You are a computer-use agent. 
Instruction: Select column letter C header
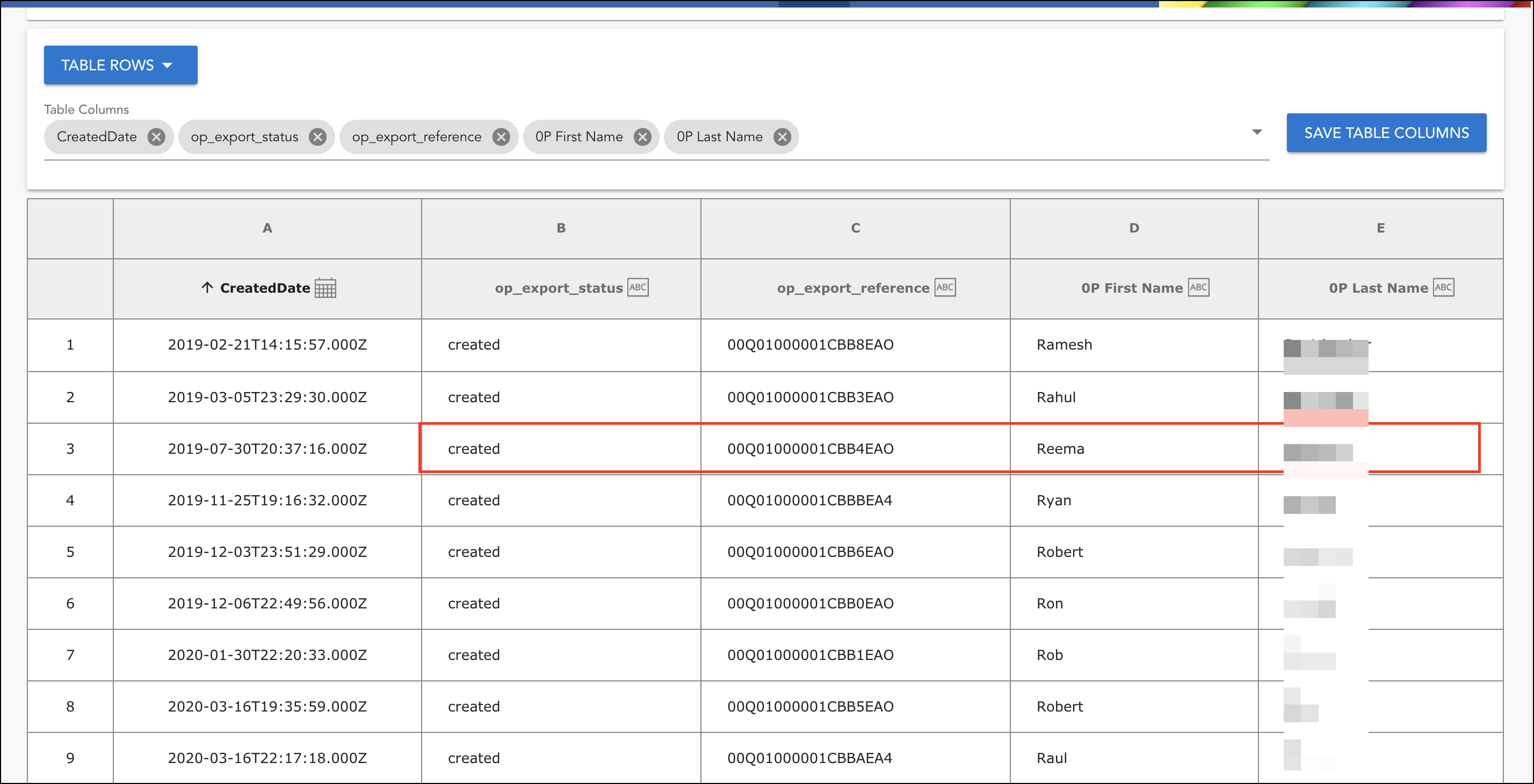[x=856, y=229]
